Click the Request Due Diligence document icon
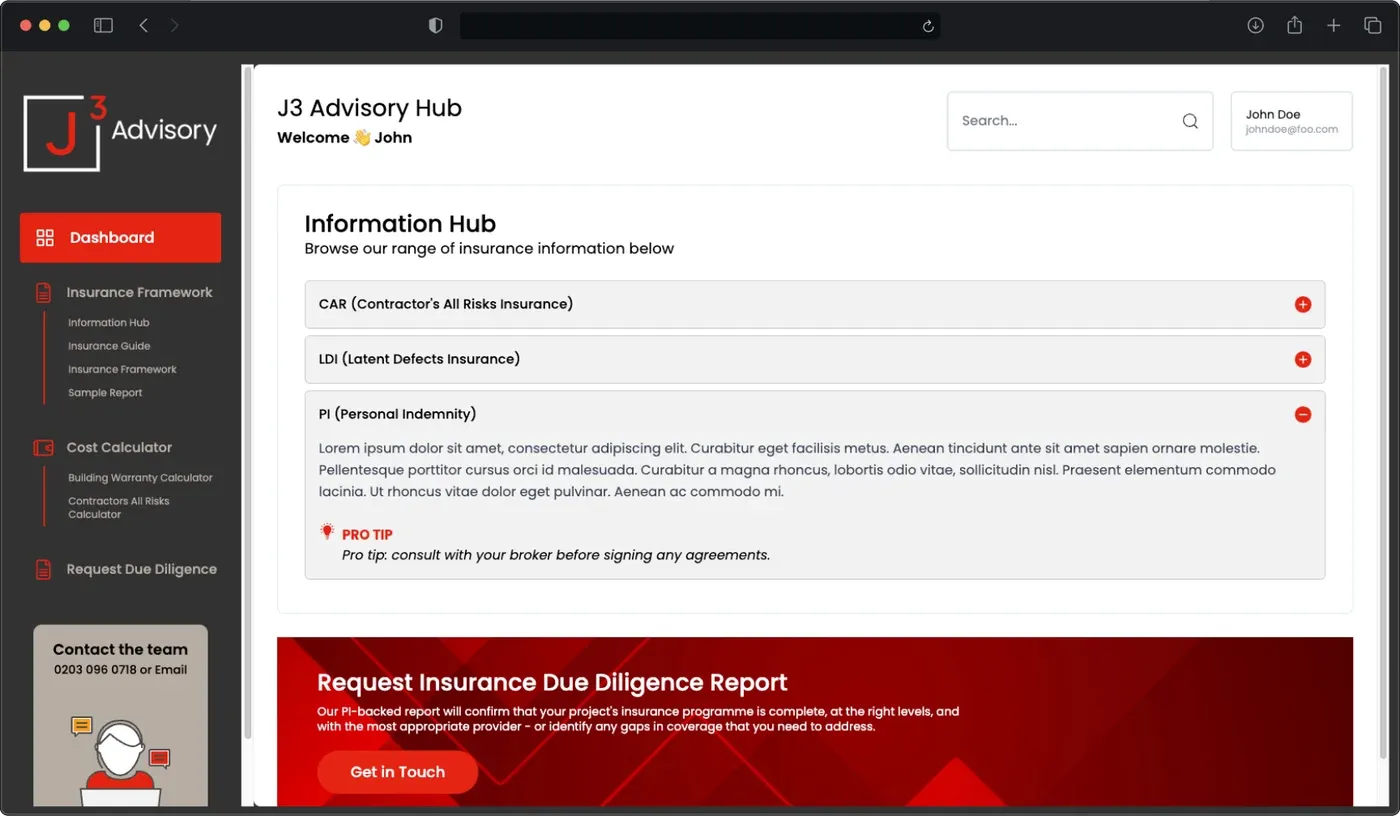Viewport: 1400px width, 816px height. pyautogui.click(x=43, y=570)
